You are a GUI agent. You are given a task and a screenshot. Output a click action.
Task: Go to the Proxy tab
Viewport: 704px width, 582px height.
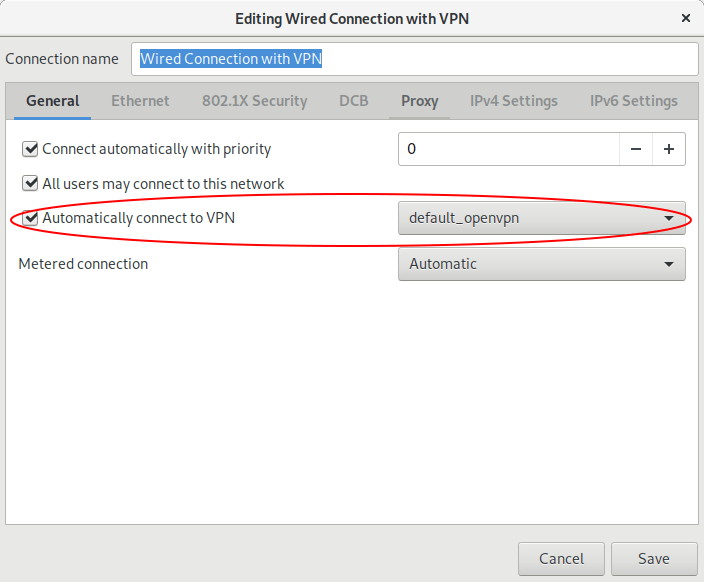point(420,101)
